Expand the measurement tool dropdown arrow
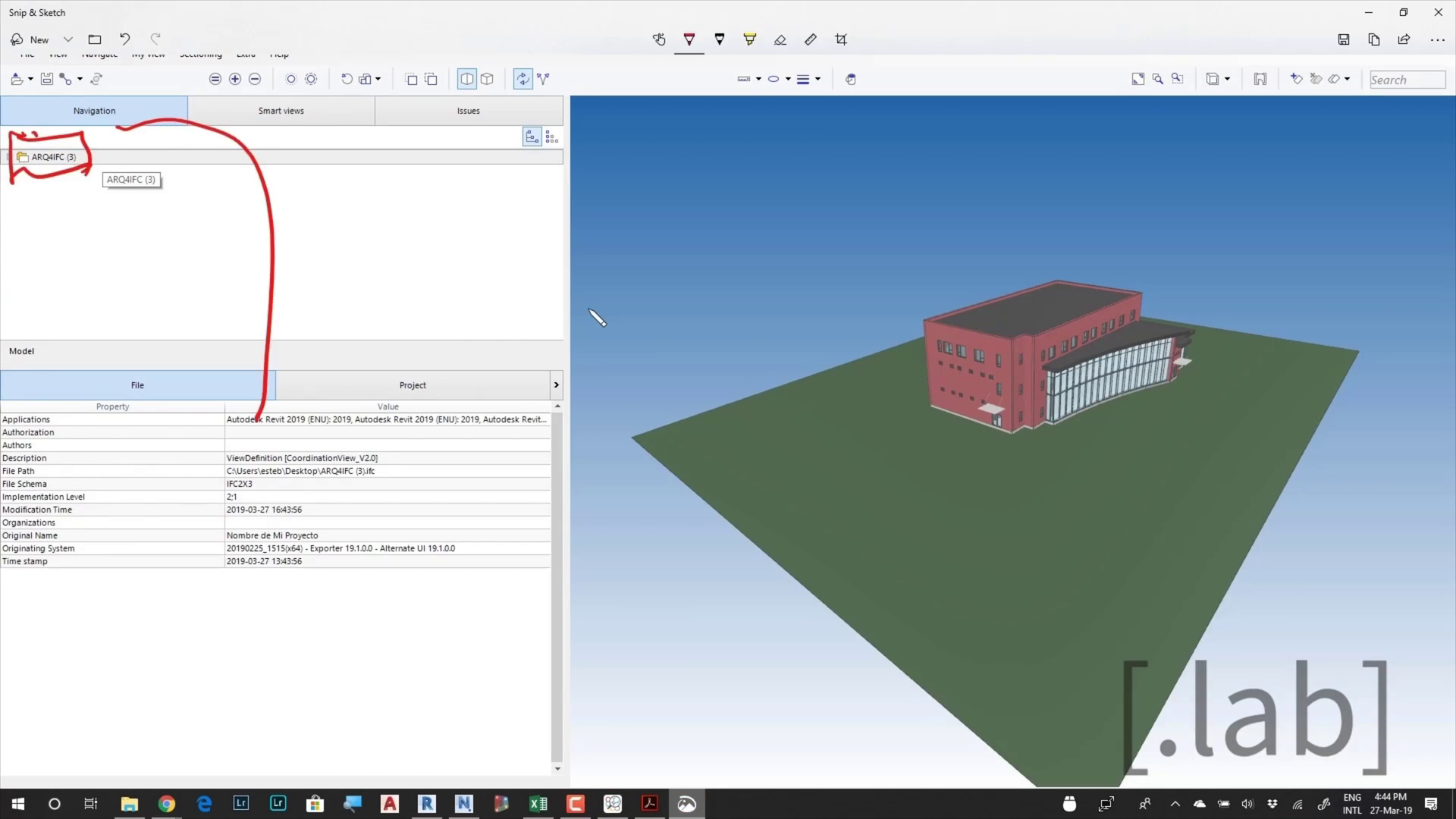The width and height of the screenshot is (1456, 819). click(758, 79)
